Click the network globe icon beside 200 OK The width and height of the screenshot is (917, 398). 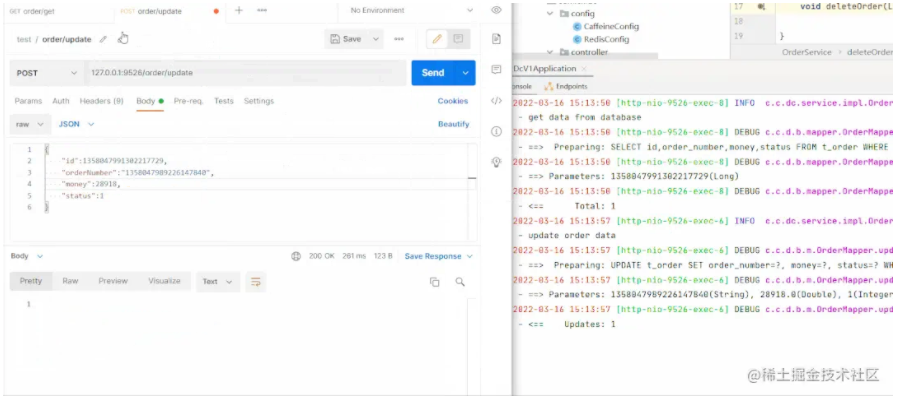tap(296, 256)
